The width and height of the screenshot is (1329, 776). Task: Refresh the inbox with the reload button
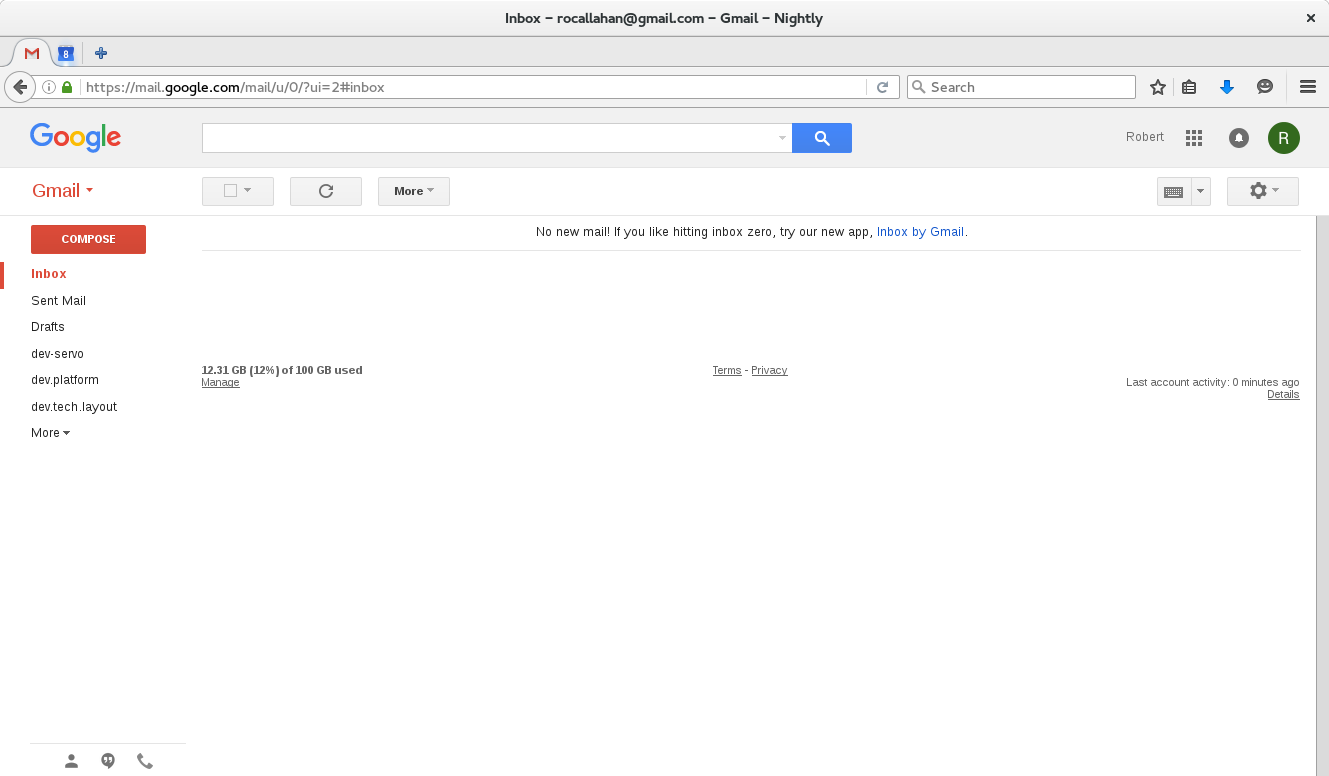(326, 191)
